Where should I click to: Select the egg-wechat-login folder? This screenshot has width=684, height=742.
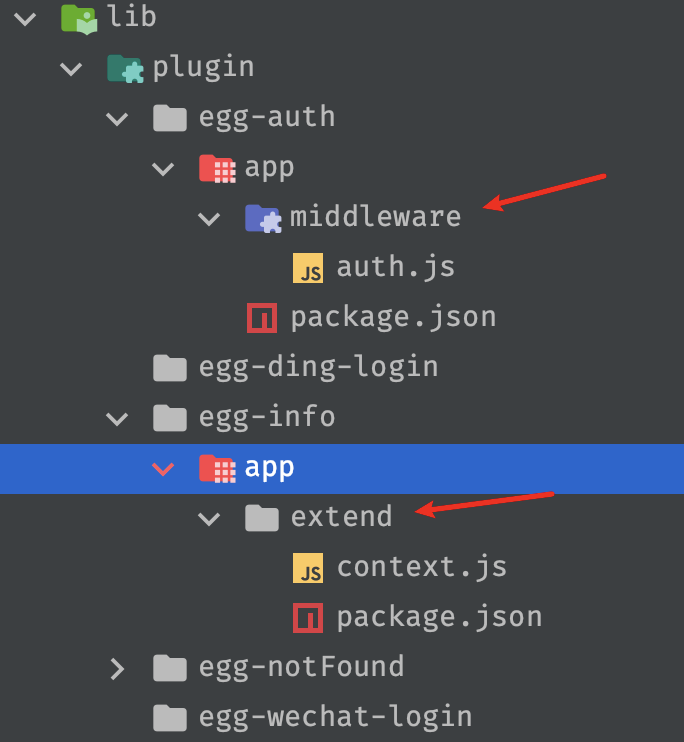335,717
